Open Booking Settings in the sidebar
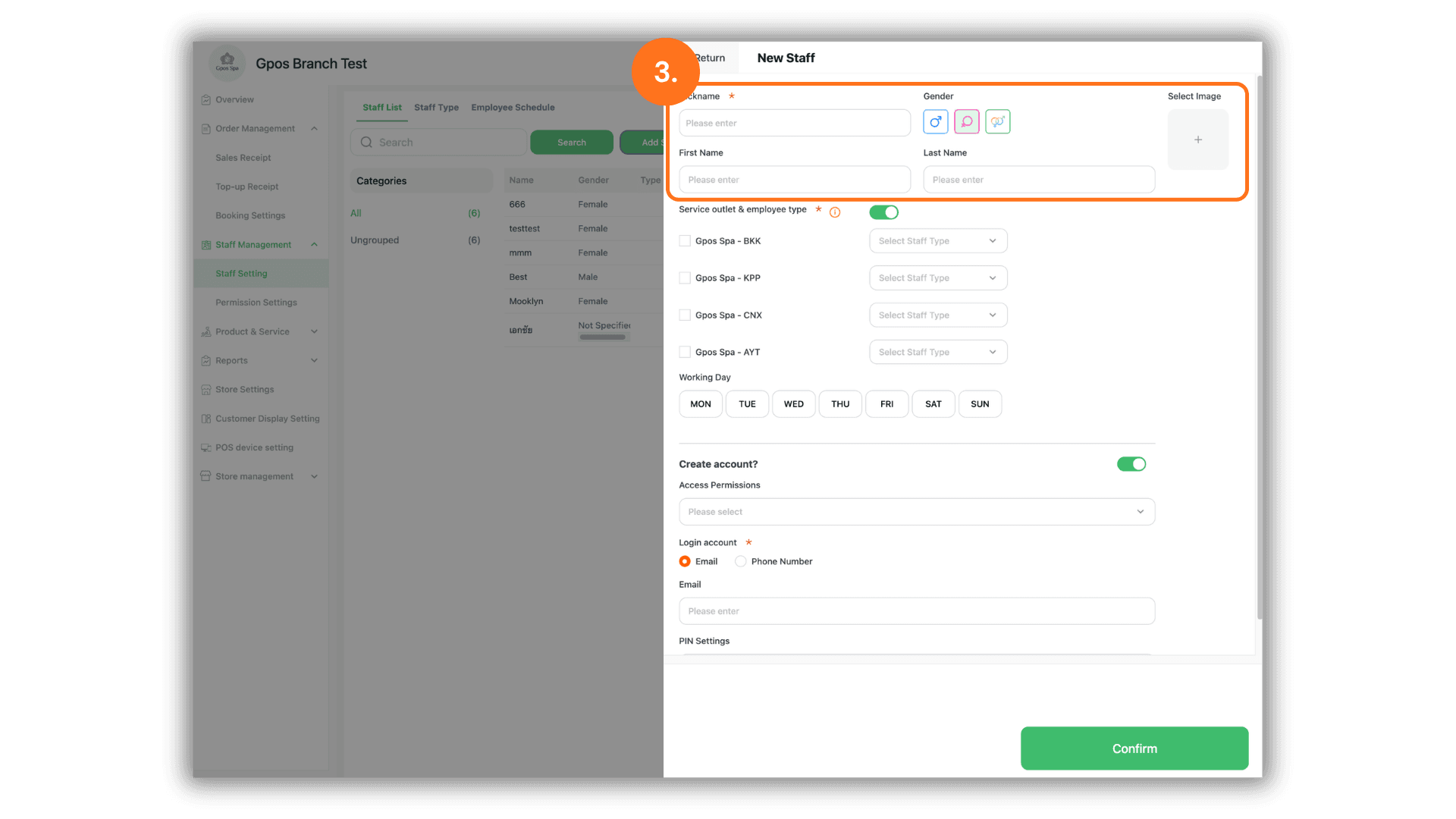 [x=250, y=215]
